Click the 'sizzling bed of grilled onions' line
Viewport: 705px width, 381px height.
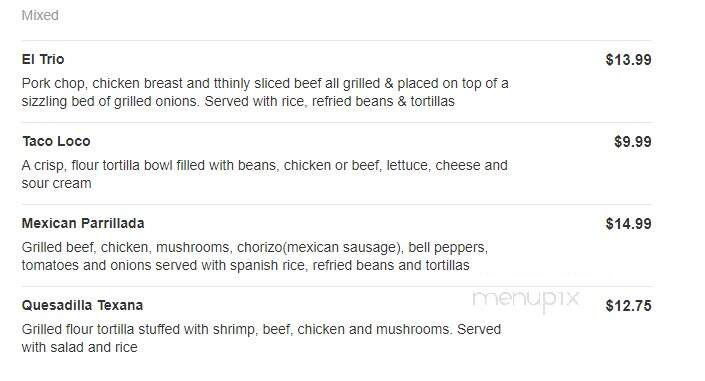click(238, 101)
